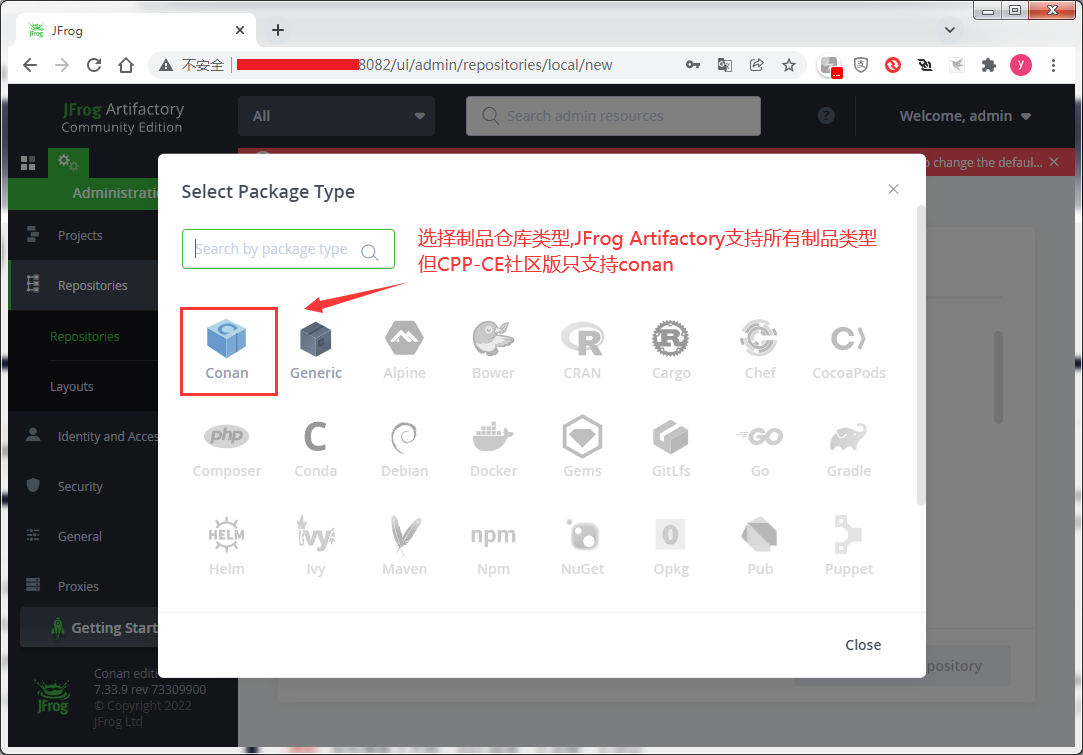Open the All scope dropdown

click(x=336, y=115)
